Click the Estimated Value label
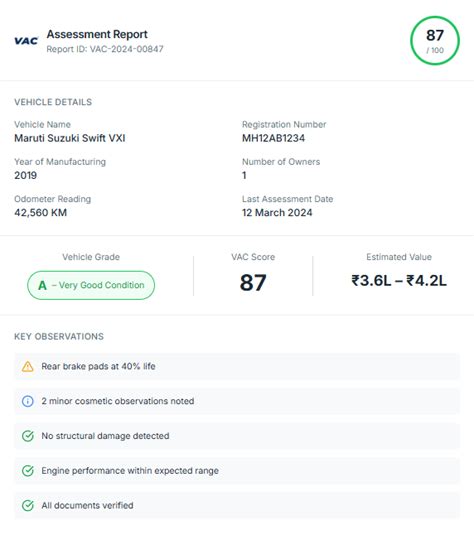Screen dimensions: 474x535 pos(399,257)
